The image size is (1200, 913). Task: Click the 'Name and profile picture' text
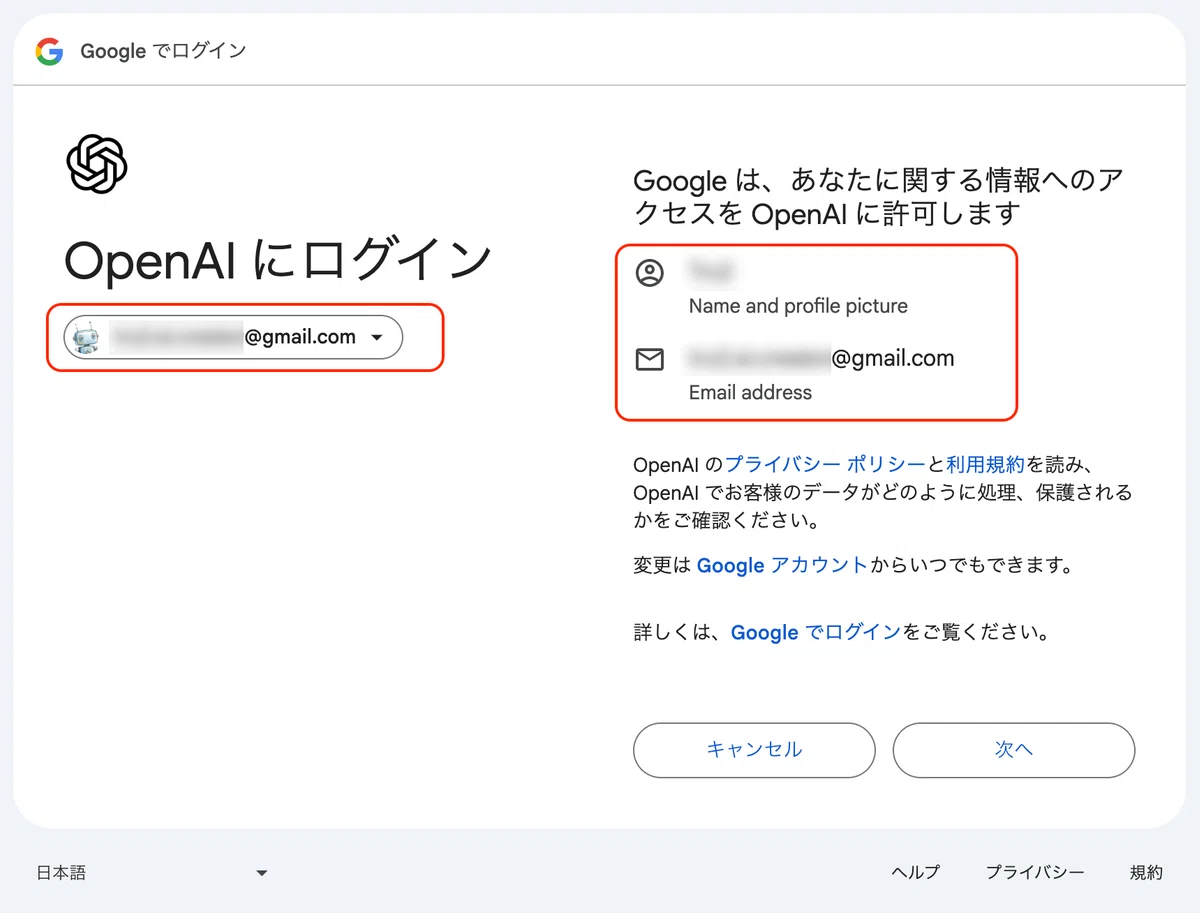click(798, 306)
